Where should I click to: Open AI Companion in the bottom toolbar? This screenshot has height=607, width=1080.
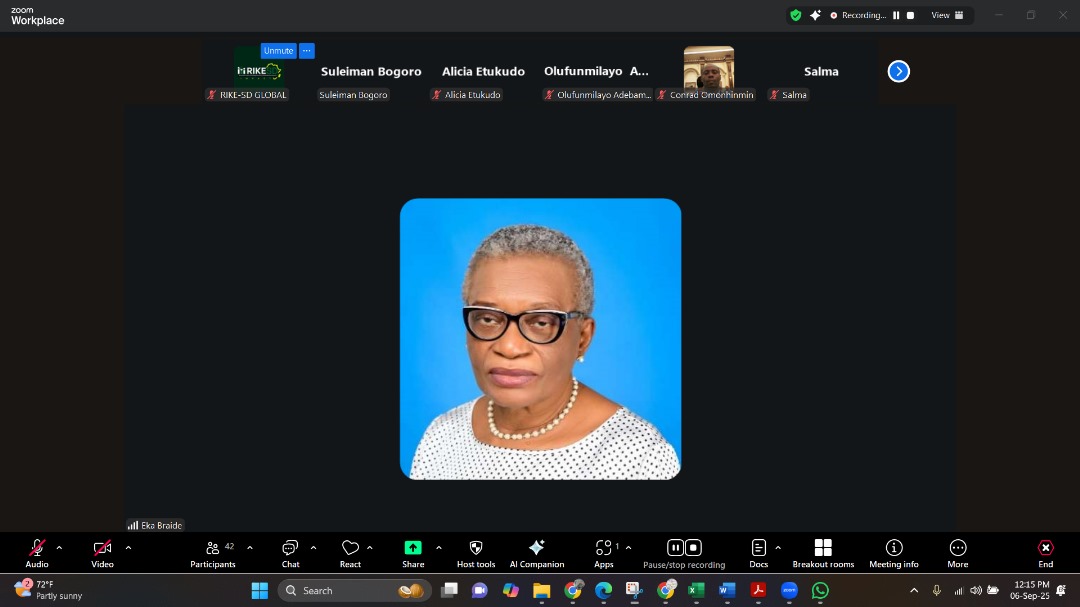click(537, 553)
